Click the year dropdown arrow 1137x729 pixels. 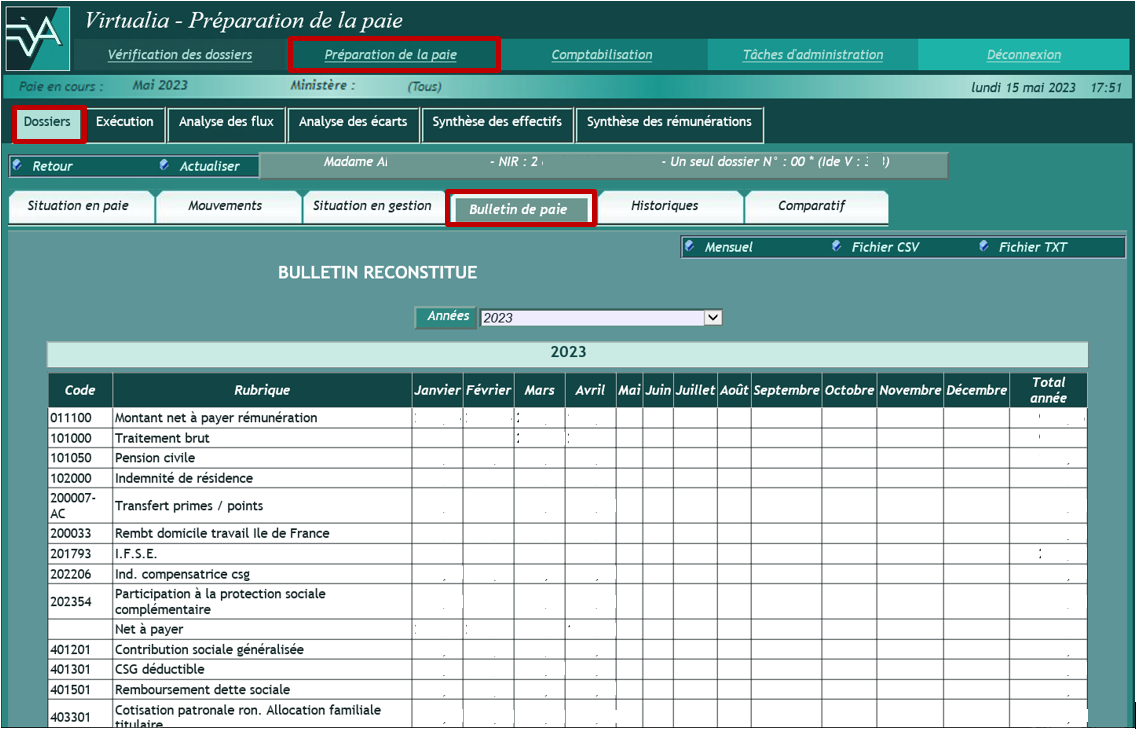pyautogui.click(x=713, y=318)
